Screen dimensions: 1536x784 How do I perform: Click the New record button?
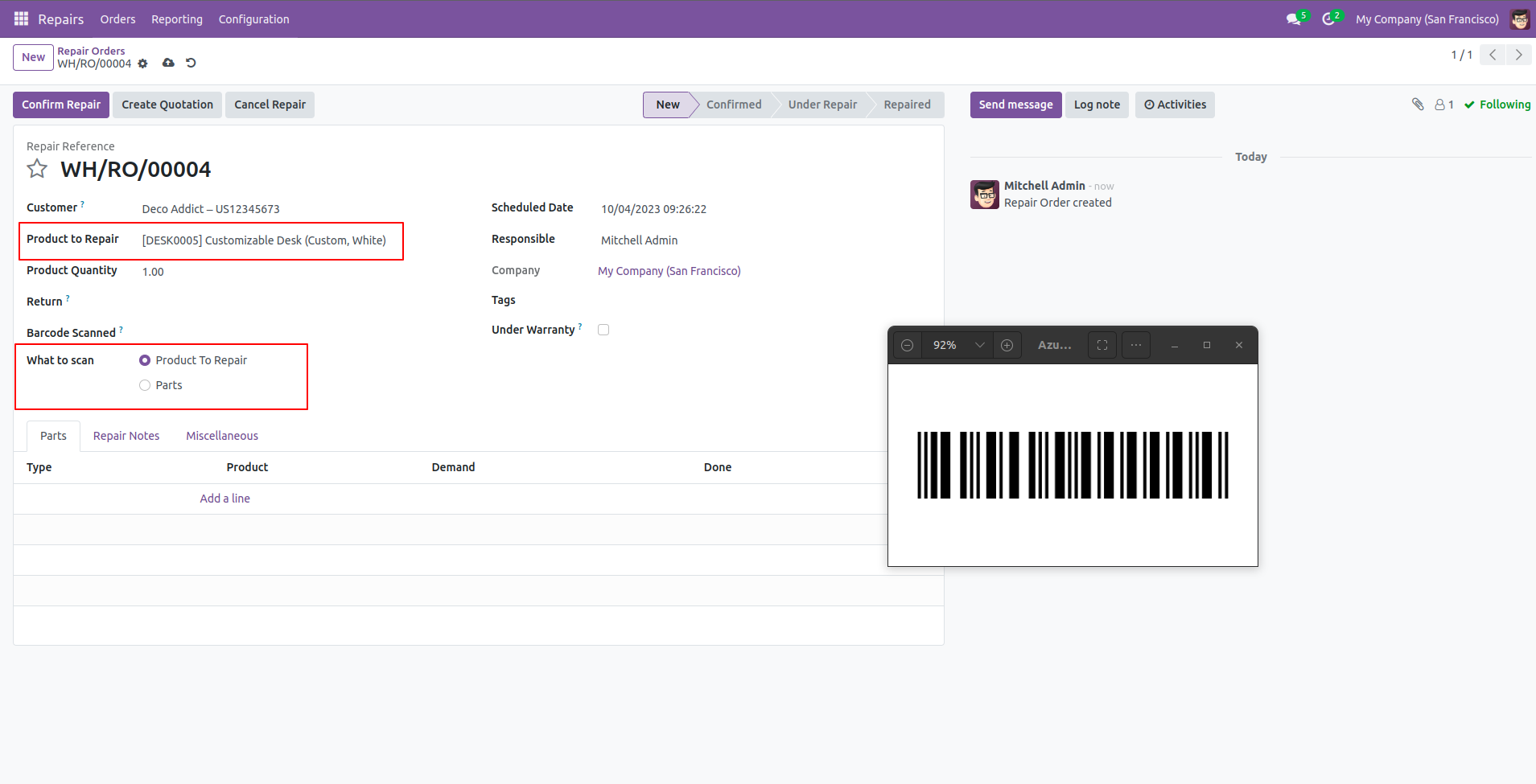(33, 57)
